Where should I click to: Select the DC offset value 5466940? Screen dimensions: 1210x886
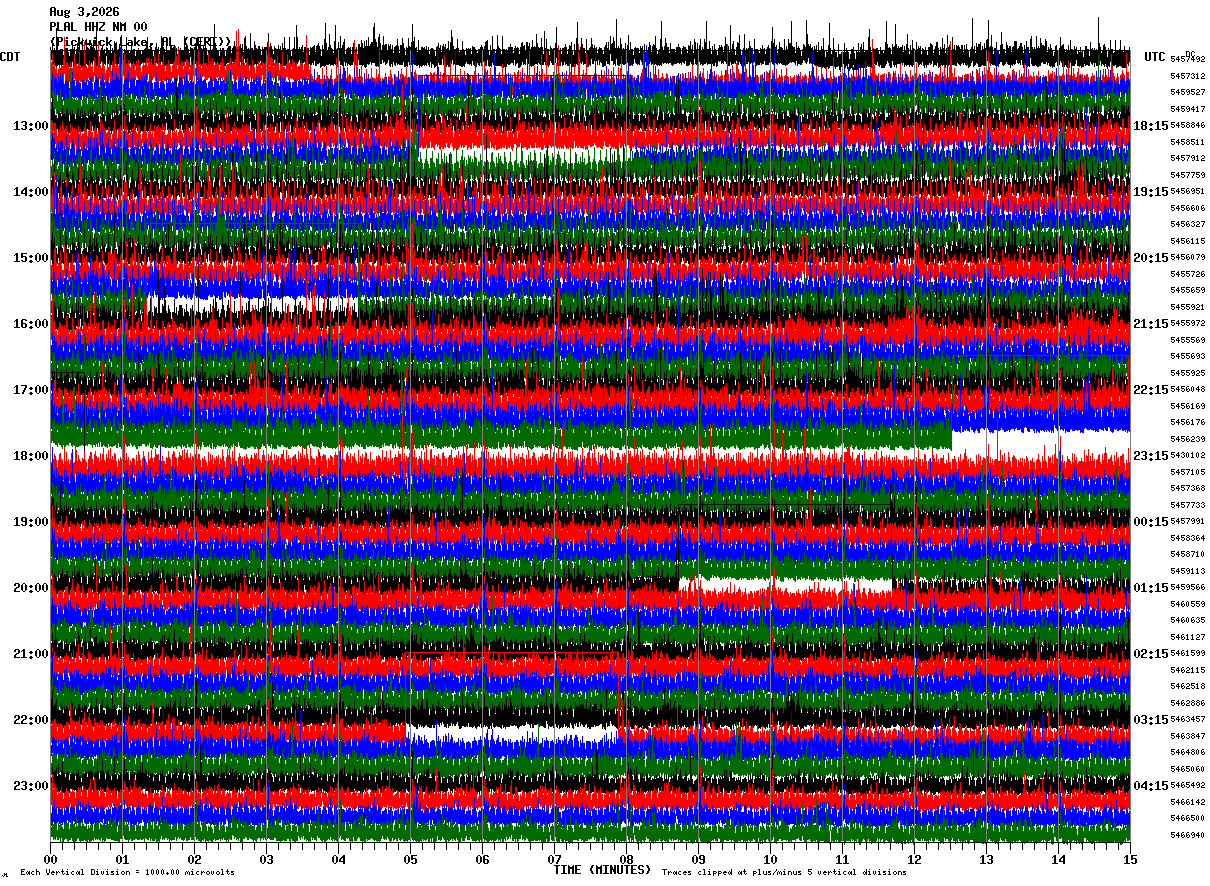1187,835
